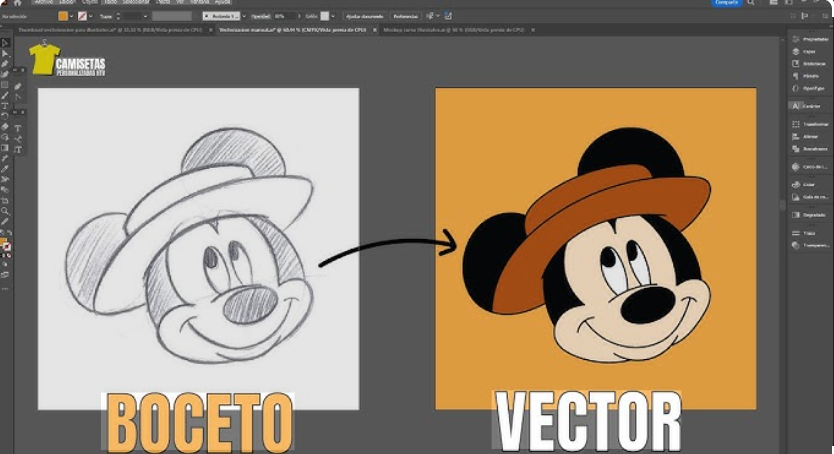
Task: Close the Thumbnail vectorizacion tab
Action: pos(210,30)
